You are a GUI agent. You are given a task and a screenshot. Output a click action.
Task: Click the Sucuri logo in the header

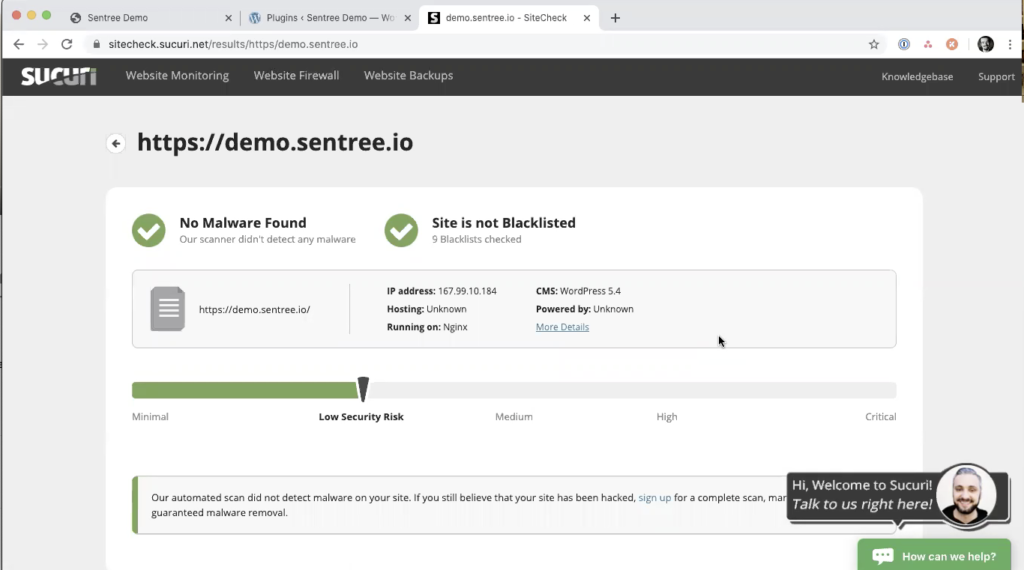[59, 76]
